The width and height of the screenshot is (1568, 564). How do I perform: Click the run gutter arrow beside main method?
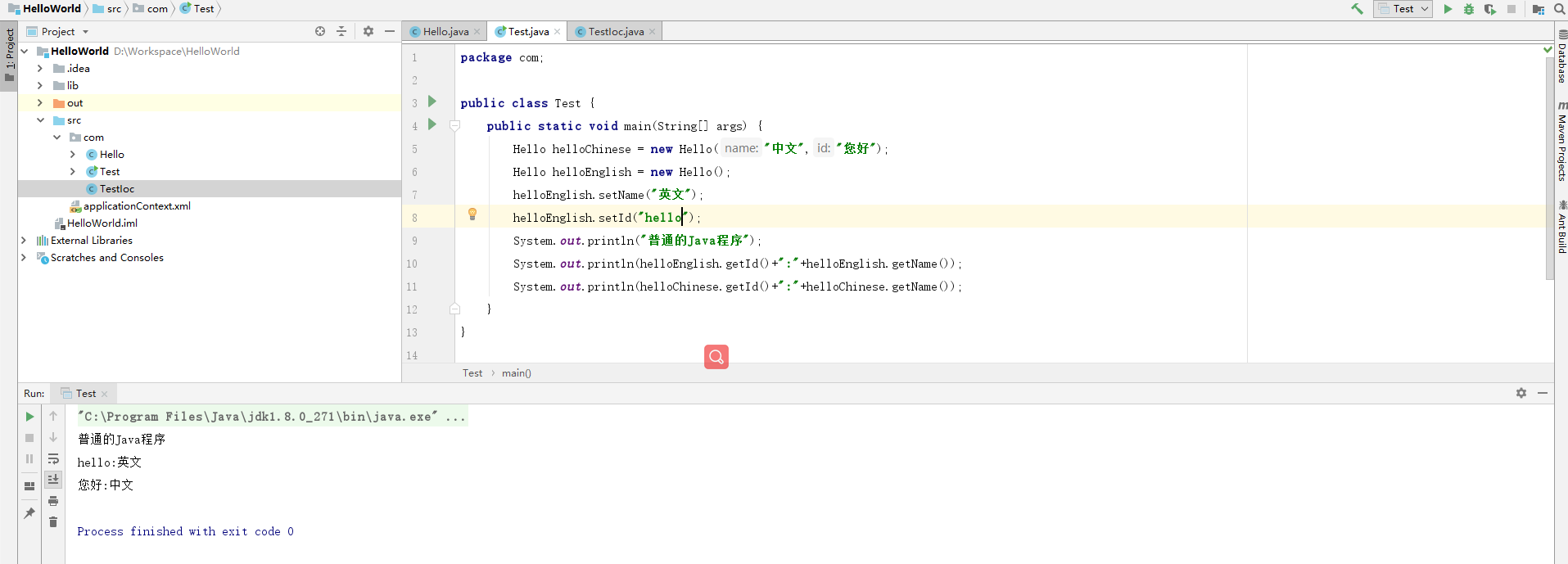(x=432, y=124)
